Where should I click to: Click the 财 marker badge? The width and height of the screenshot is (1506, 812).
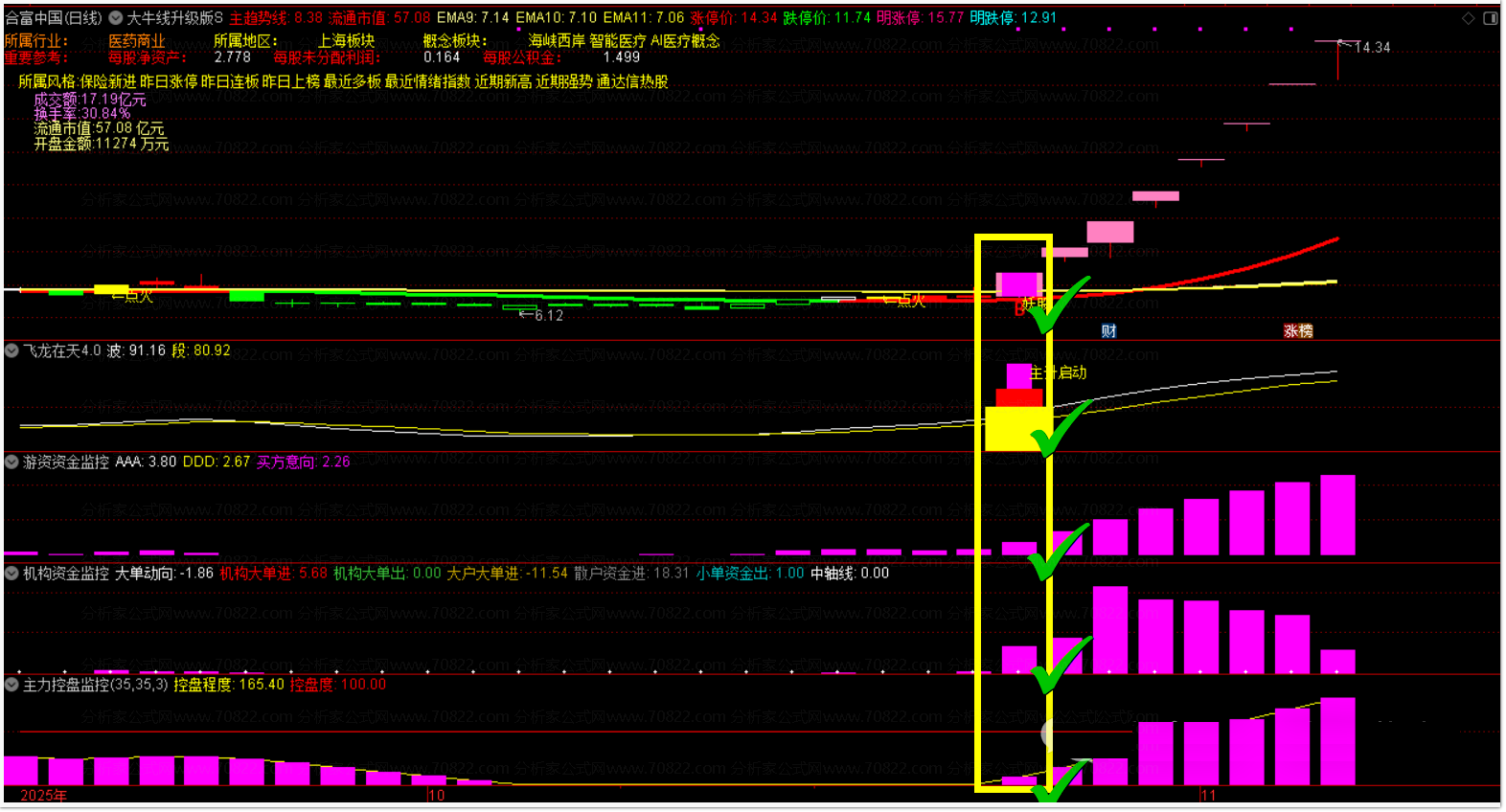[1108, 331]
